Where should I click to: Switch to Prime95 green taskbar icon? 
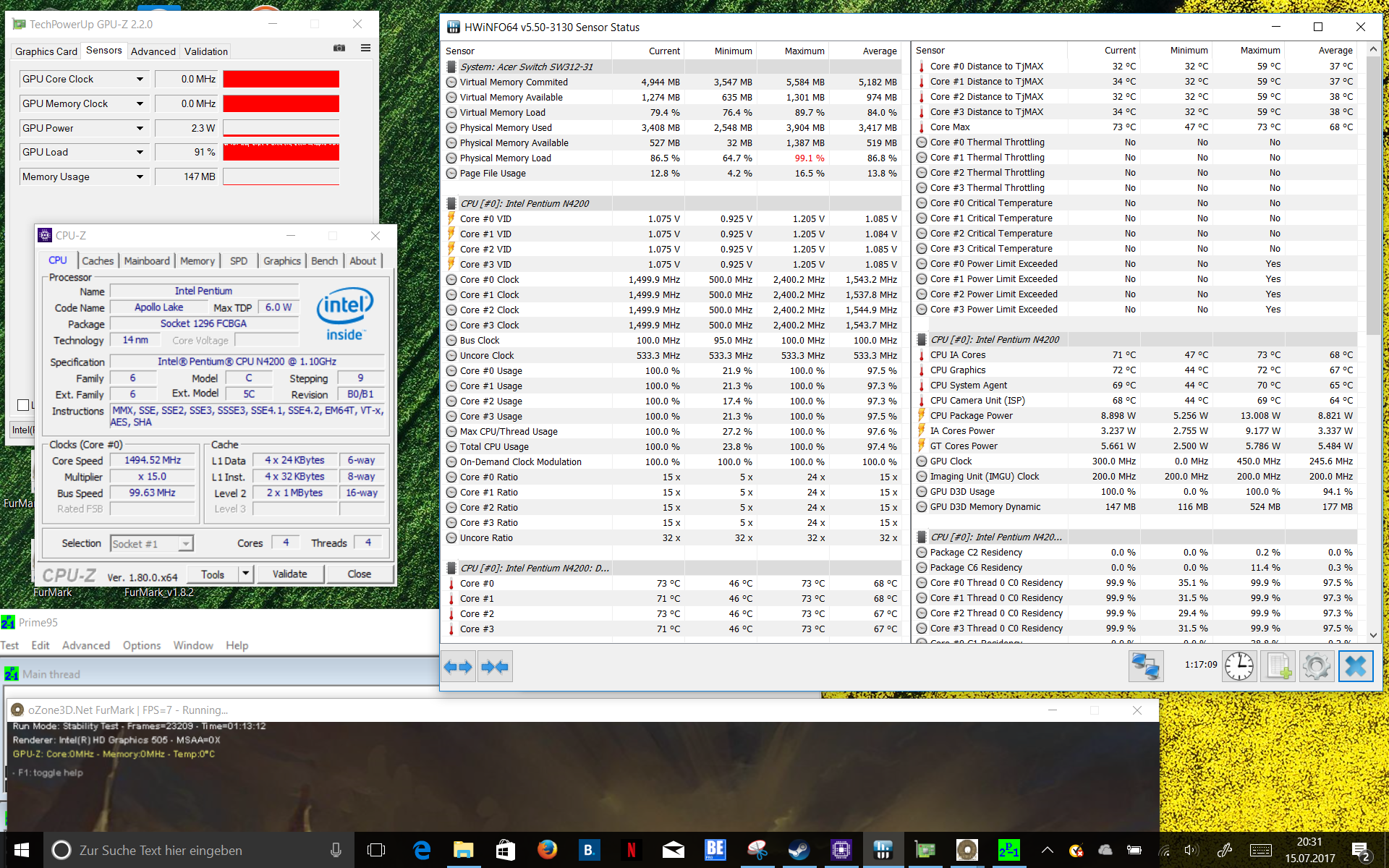pyautogui.click(x=1008, y=850)
